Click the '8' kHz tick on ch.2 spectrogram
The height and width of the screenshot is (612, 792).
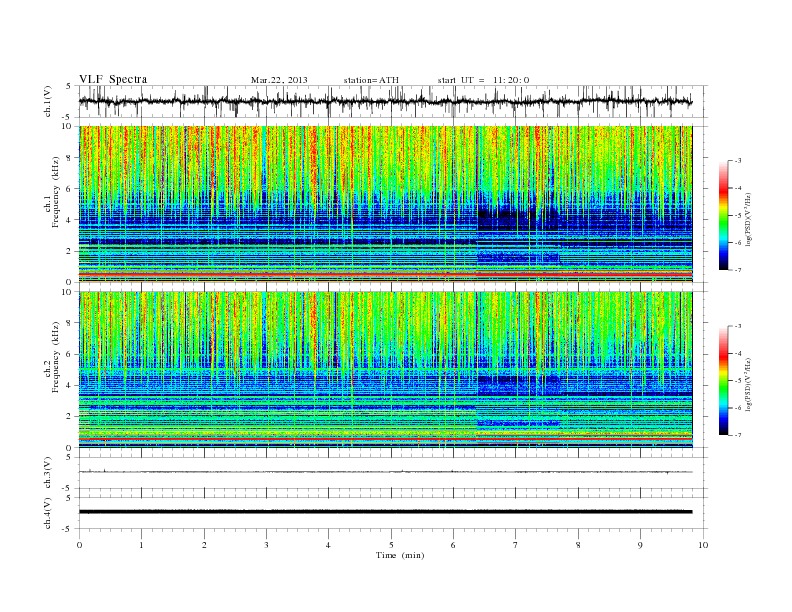69,323
